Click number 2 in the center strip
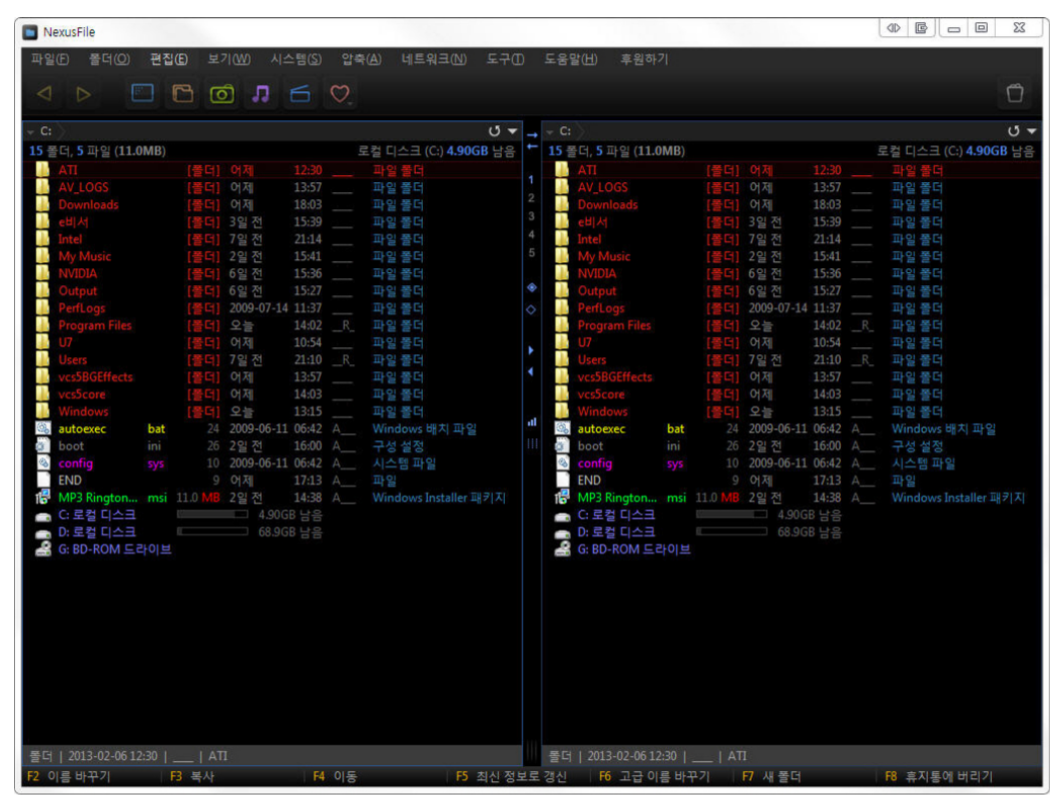The height and width of the screenshot is (804, 1054). click(x=531, y=198)
